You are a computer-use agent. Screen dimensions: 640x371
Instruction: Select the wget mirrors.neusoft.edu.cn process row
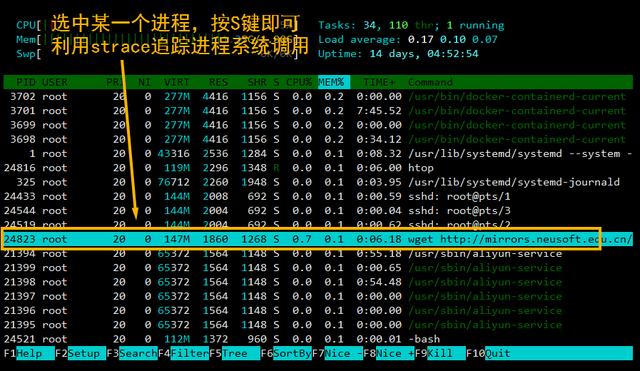318,239
